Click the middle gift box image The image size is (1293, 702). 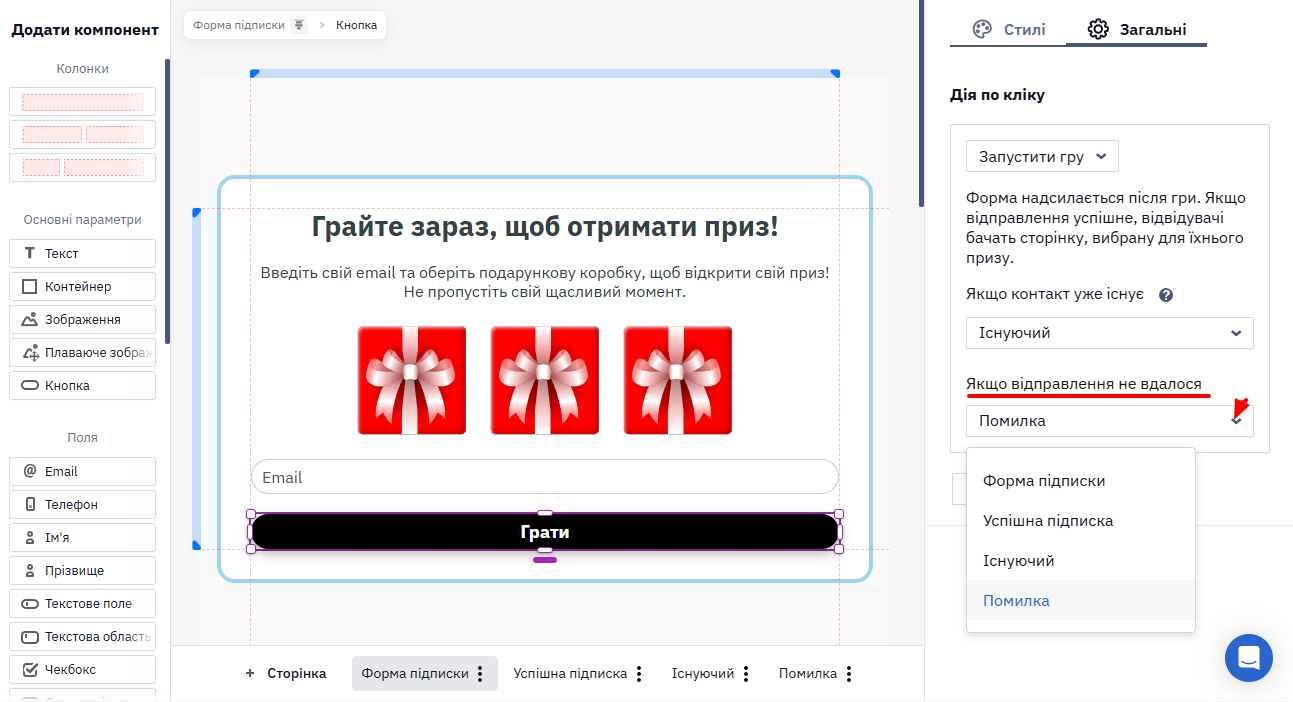click(x=545, y=380)
